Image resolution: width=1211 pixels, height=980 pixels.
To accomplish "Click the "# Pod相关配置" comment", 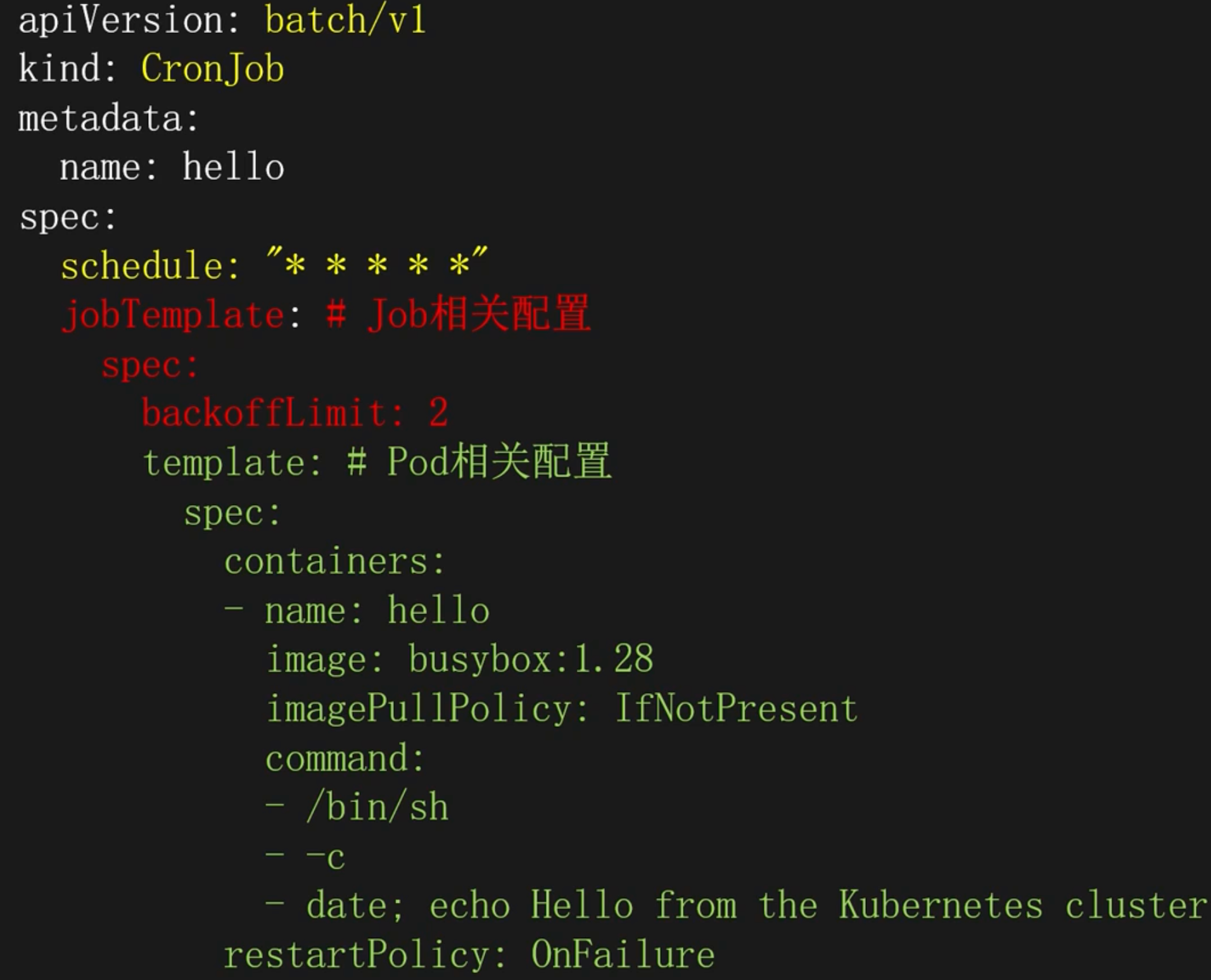I will 479,462.
